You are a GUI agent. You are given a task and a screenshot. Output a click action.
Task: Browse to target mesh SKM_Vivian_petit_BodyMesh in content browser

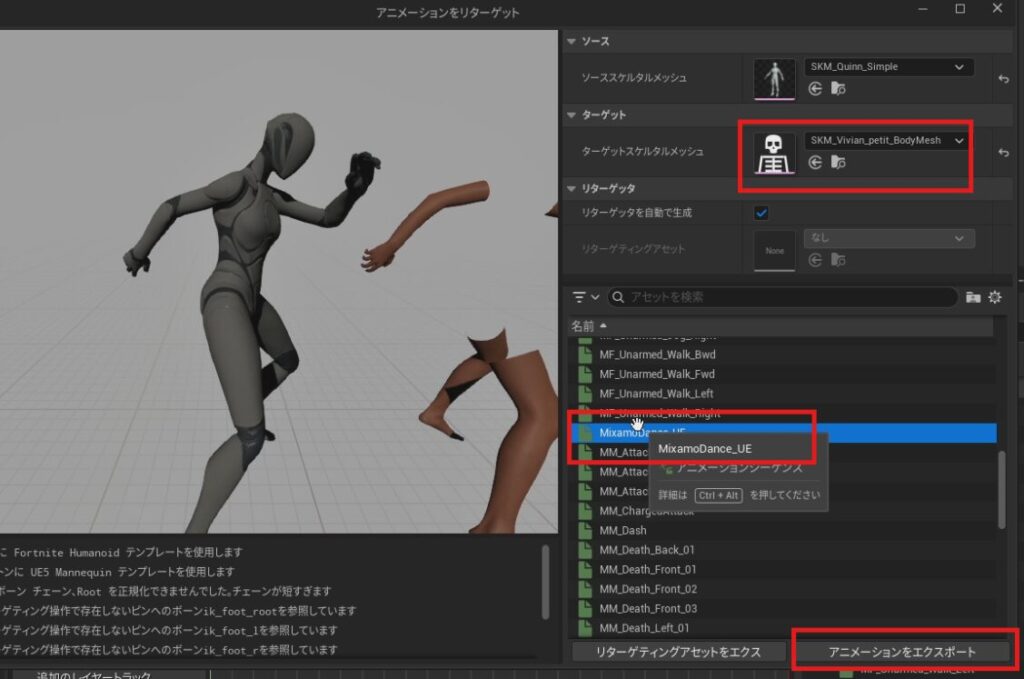(839, 163)
